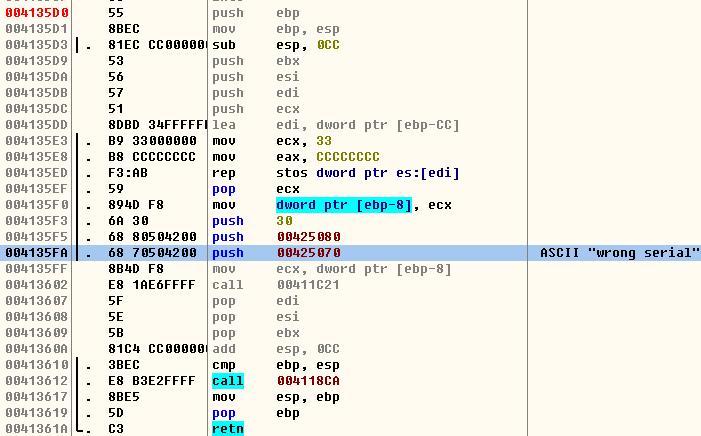This screenshot has width=701, height=436.
Task: Click the sub mnemonic
Action: coord(224,45)
